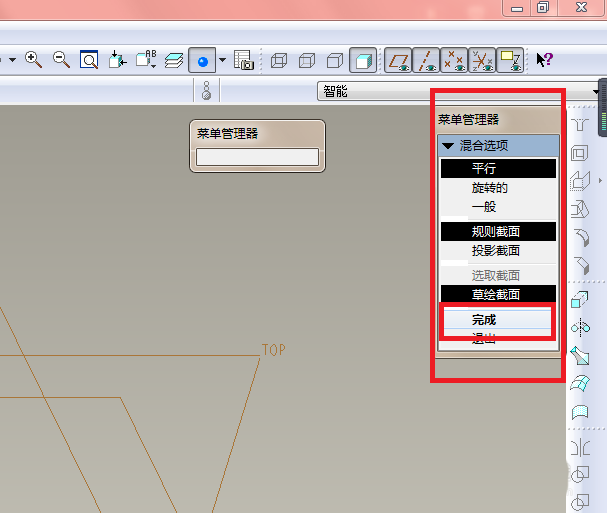Screen dimensions: 609x514
Task: Click the TOP datum plane label
Action: click(x=274, y=350)
